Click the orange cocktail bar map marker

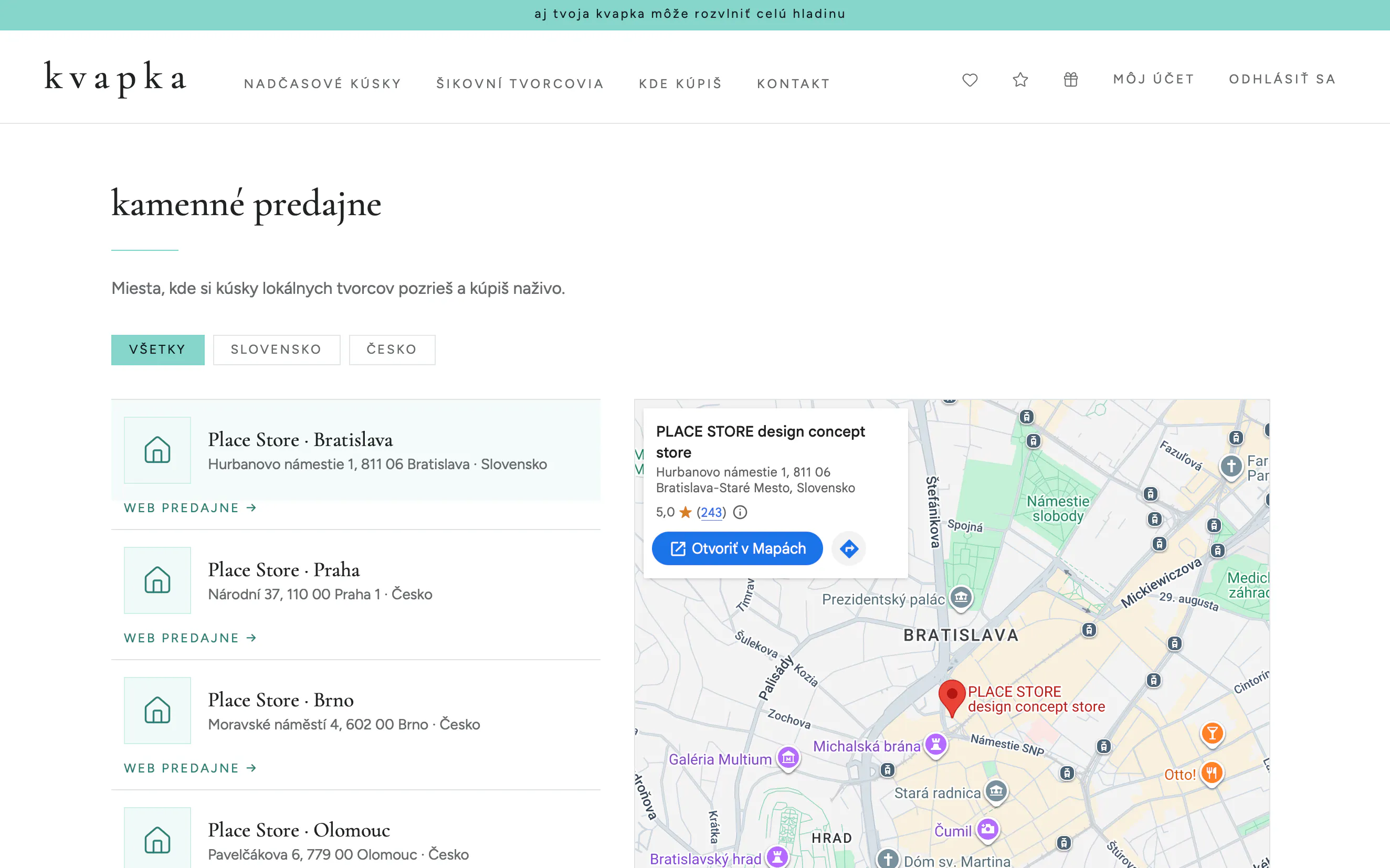[1212, 734]
